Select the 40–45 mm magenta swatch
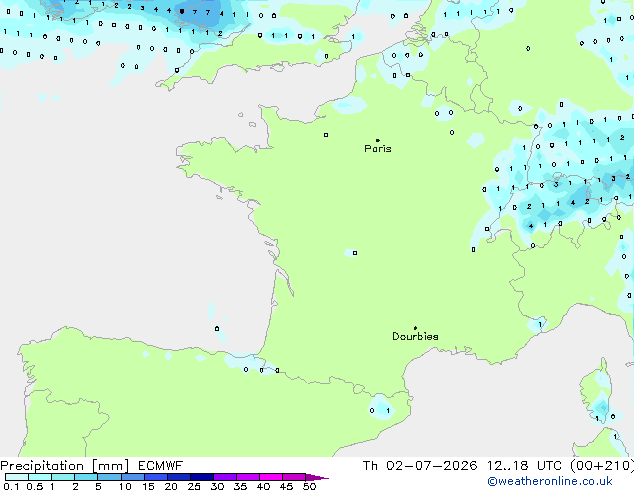This screenshot has width=634, height=490. pyautogui.click(x=271, y=477)
